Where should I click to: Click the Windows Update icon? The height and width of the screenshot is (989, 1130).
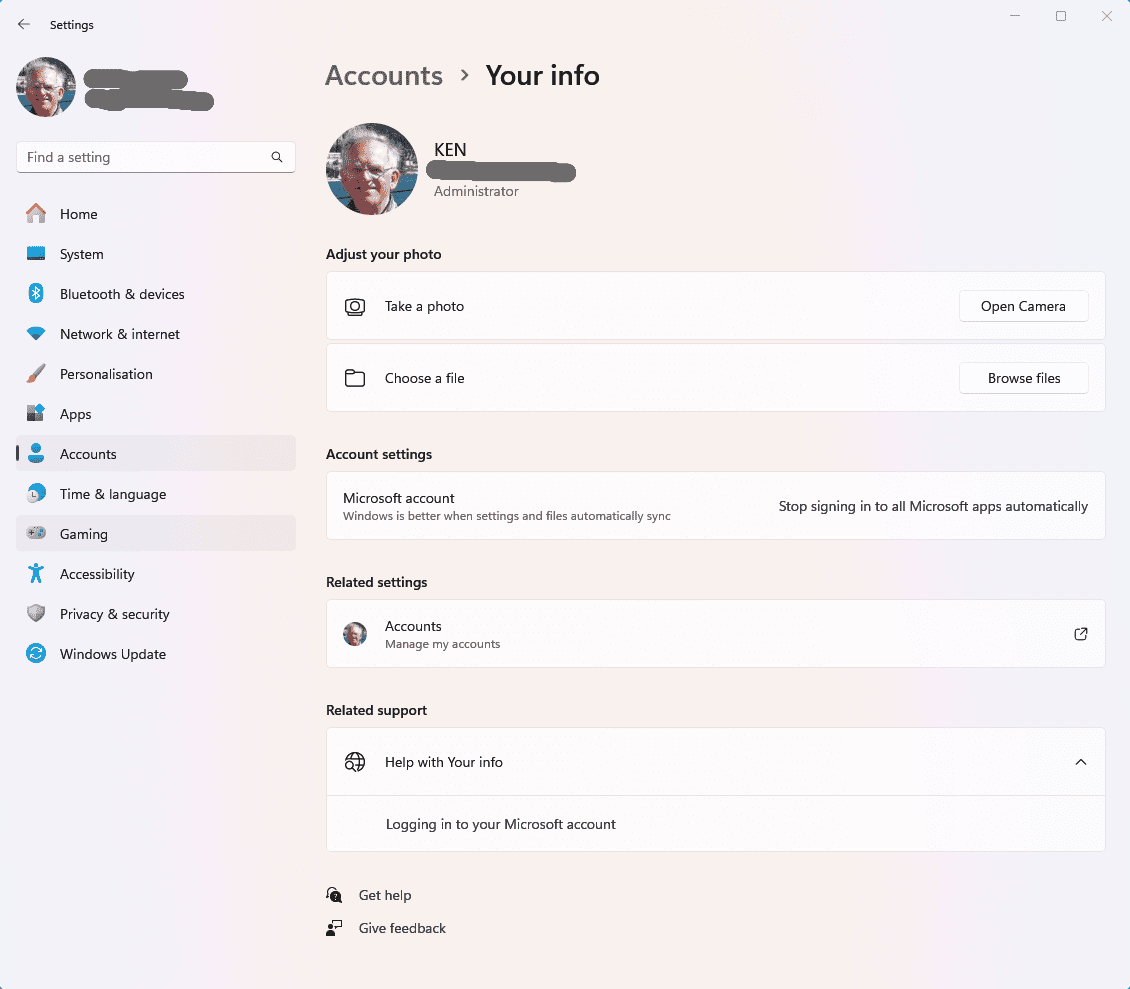coord(36,654)
